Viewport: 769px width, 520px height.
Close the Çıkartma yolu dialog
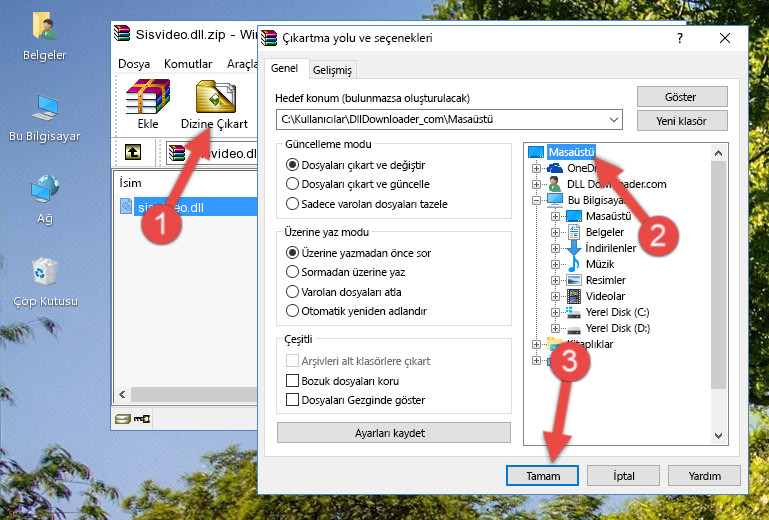pyautogui.click(x=725, y=38)
